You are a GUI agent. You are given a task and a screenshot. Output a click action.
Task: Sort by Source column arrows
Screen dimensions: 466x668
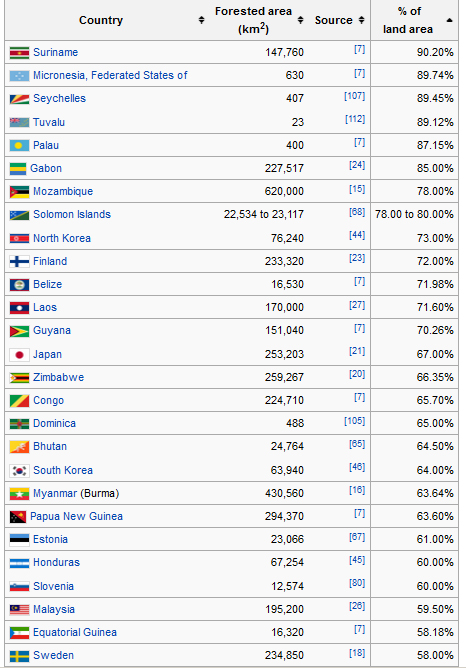click(361, 20)
